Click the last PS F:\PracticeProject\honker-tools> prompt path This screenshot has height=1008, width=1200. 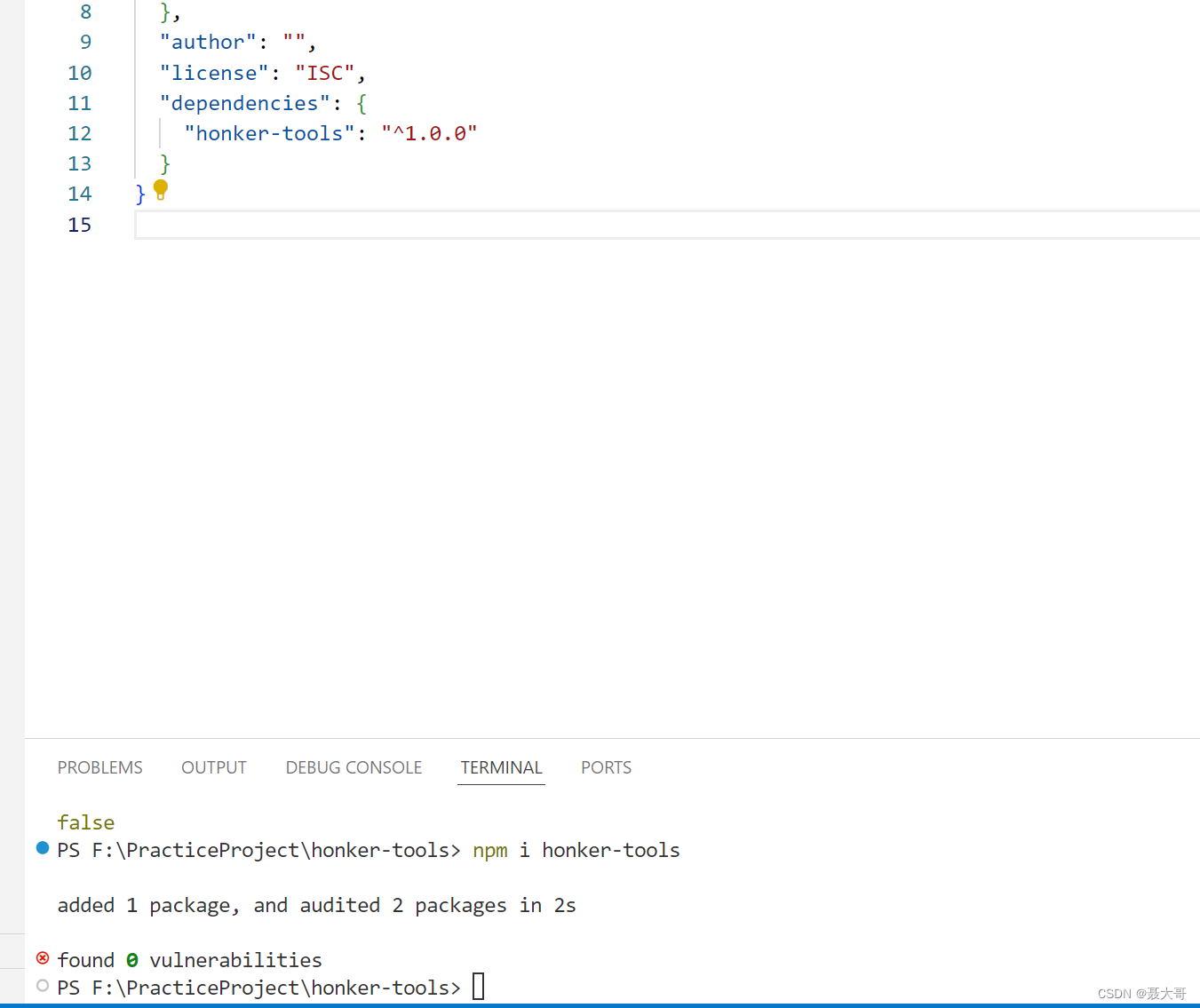[259, 988]
